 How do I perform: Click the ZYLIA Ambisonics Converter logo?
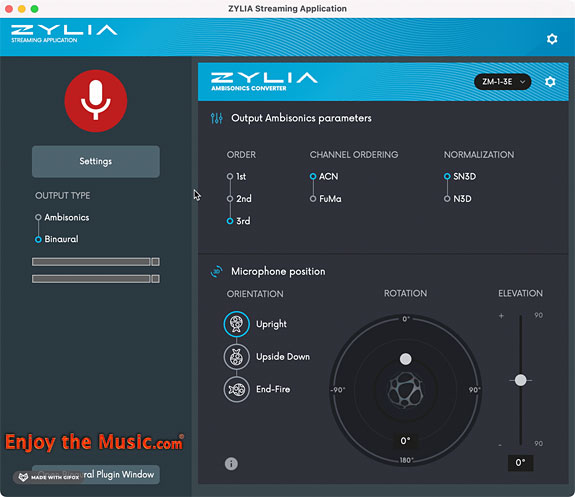coord(264,81)
